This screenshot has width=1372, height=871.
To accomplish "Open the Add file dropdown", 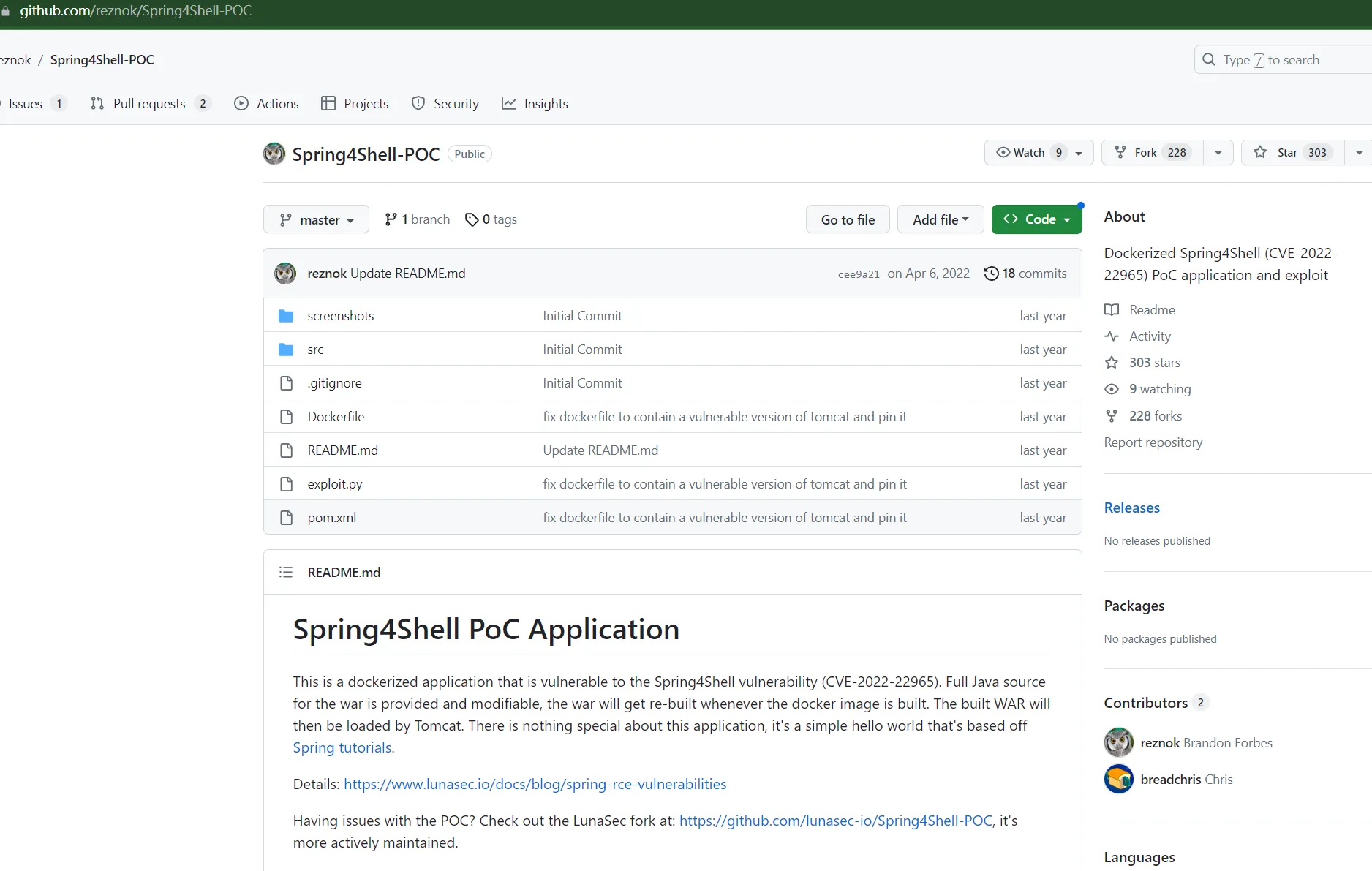I will [x=940, y=219].
